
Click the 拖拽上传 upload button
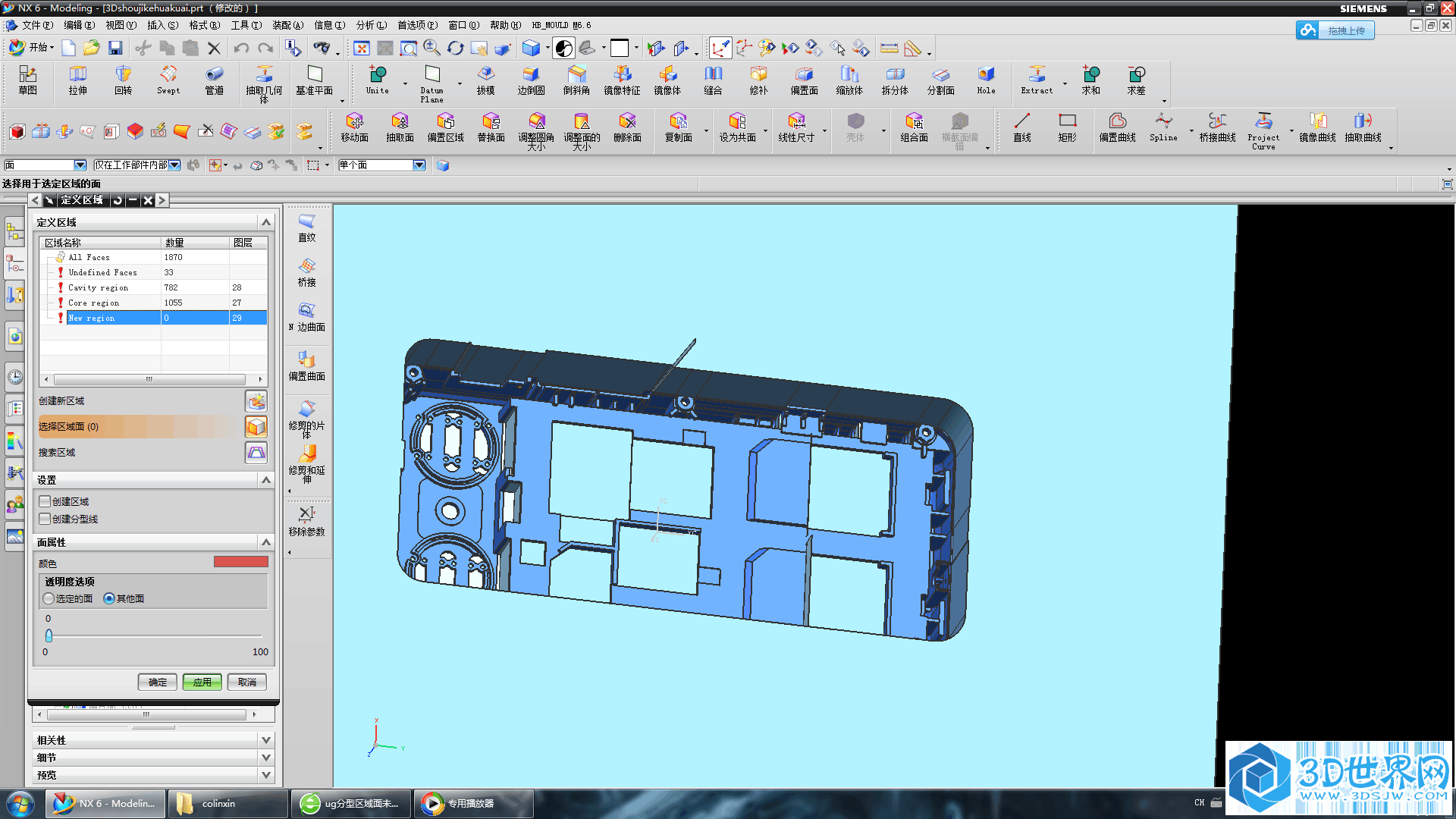coord(1335,30)
